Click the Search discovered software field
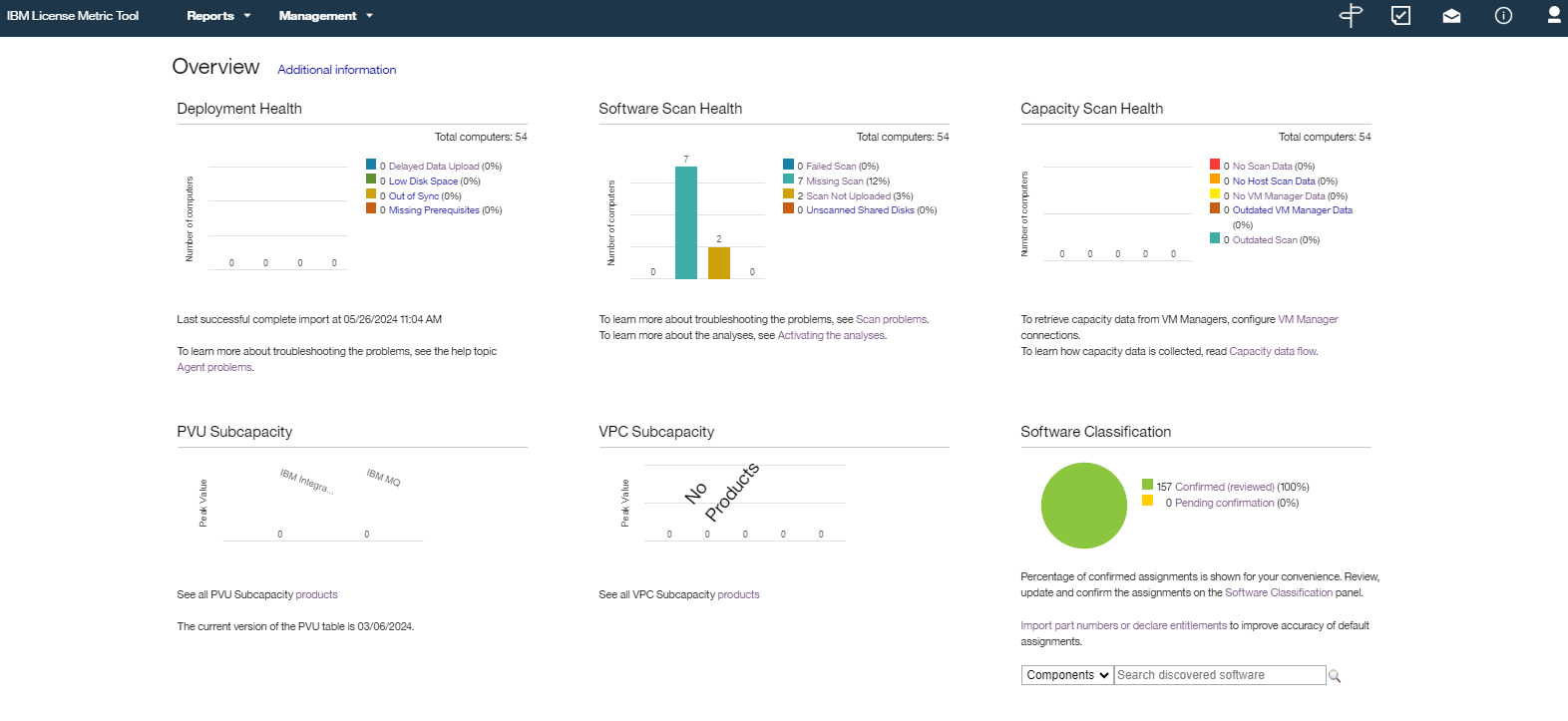The height and width of the screenshot is (721, 1568). (1220, 675)
